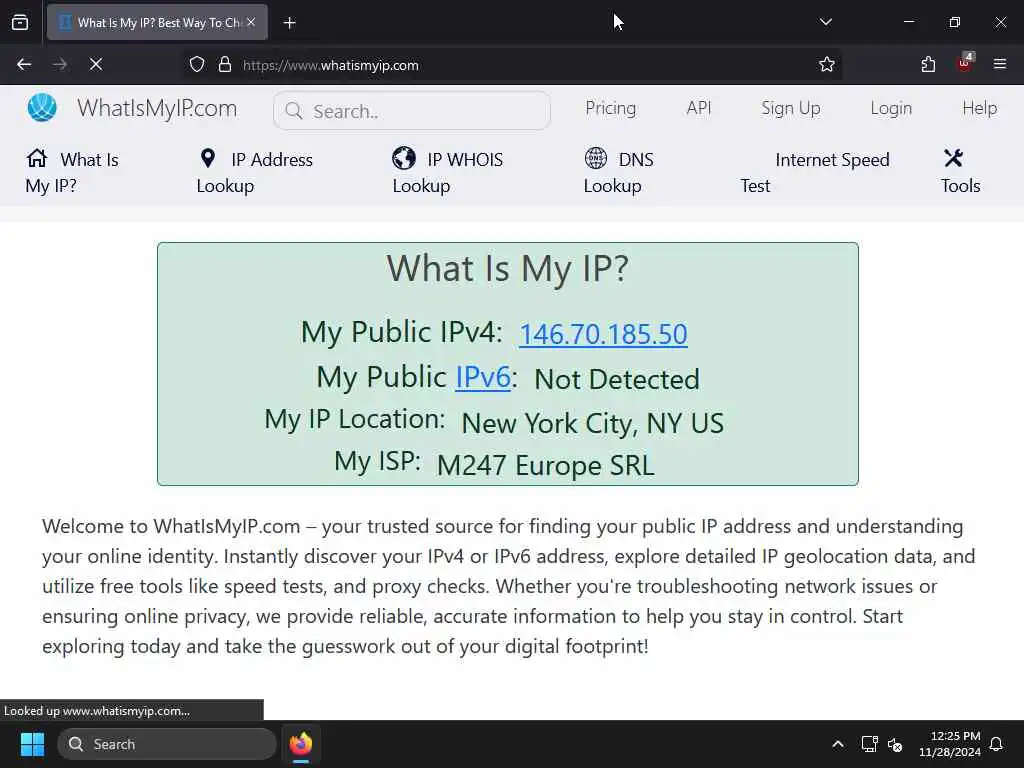Open IP Address Lookup nav text
The width and height of the screenshot is (1024, 768).
[255, 172]
